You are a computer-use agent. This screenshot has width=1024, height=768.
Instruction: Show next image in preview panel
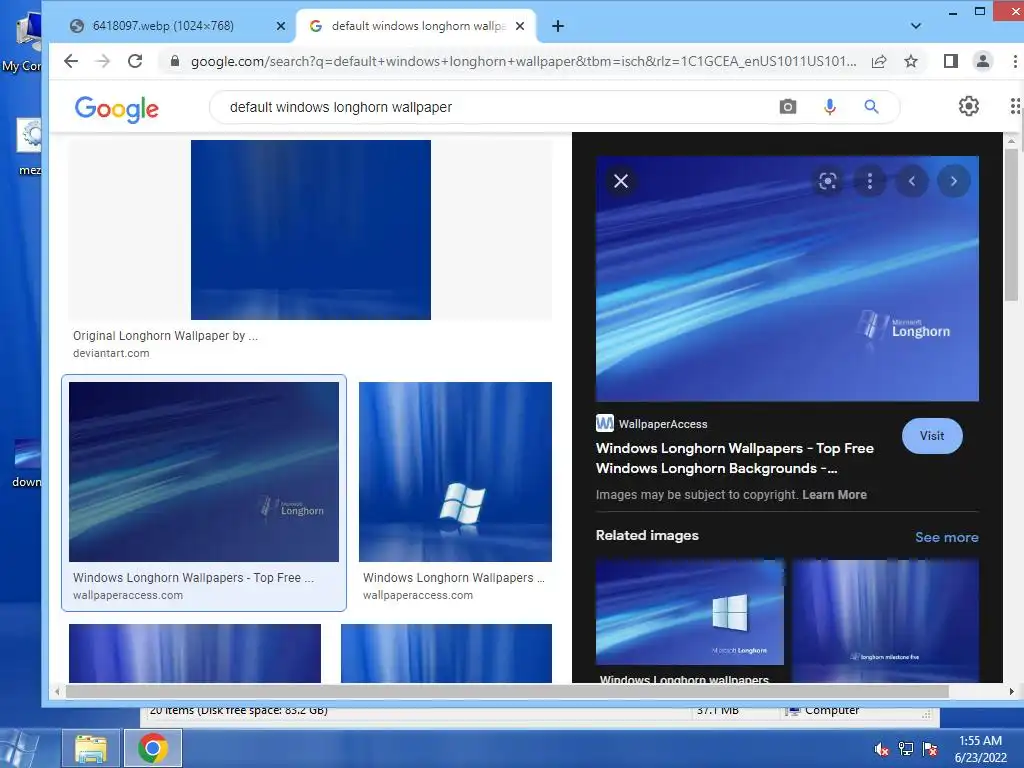[x=953, y=181]
